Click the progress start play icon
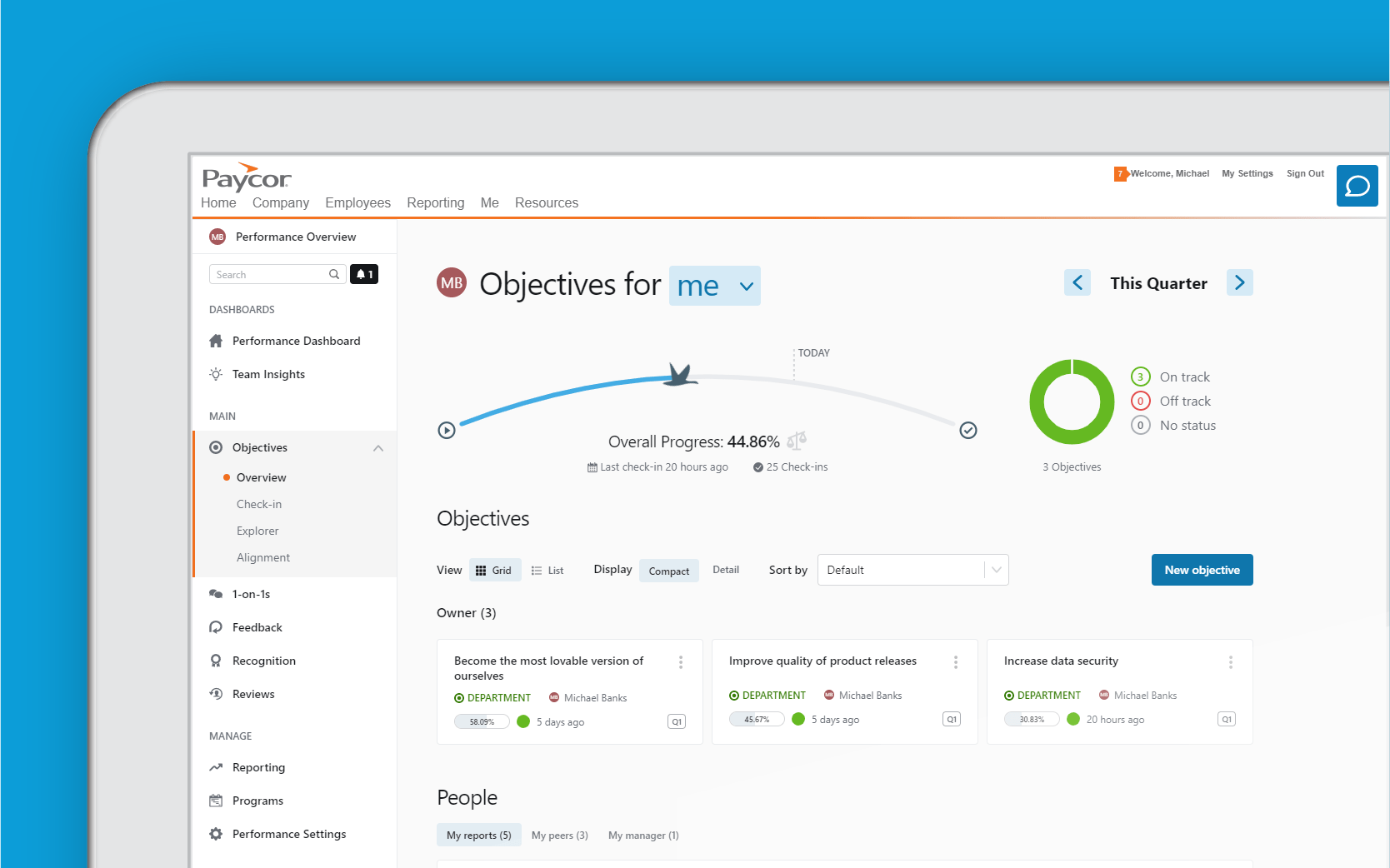This screenshot has height=868, width=1390. [447, 430]
